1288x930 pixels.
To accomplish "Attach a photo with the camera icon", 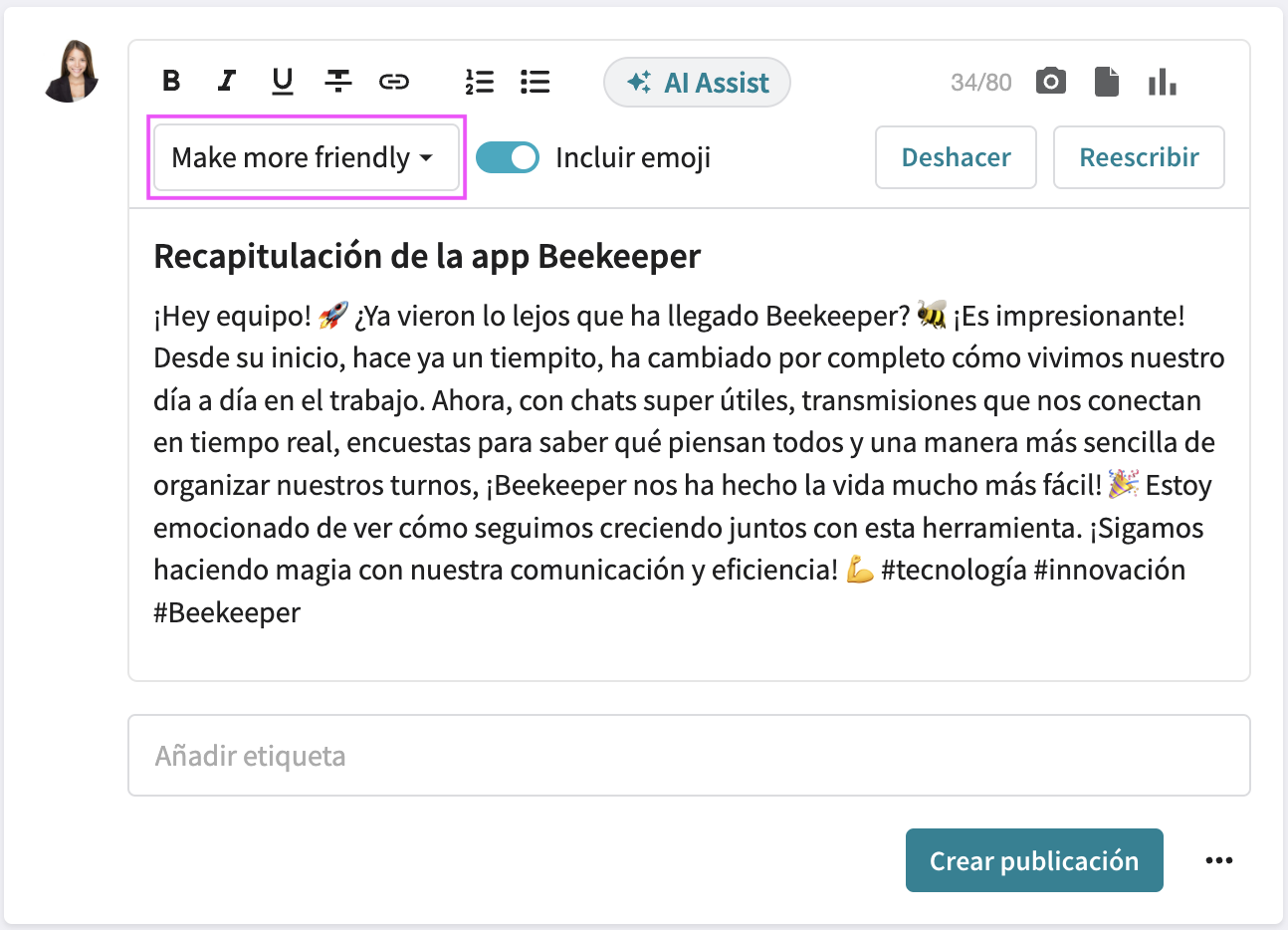I will pos(1050,82).
